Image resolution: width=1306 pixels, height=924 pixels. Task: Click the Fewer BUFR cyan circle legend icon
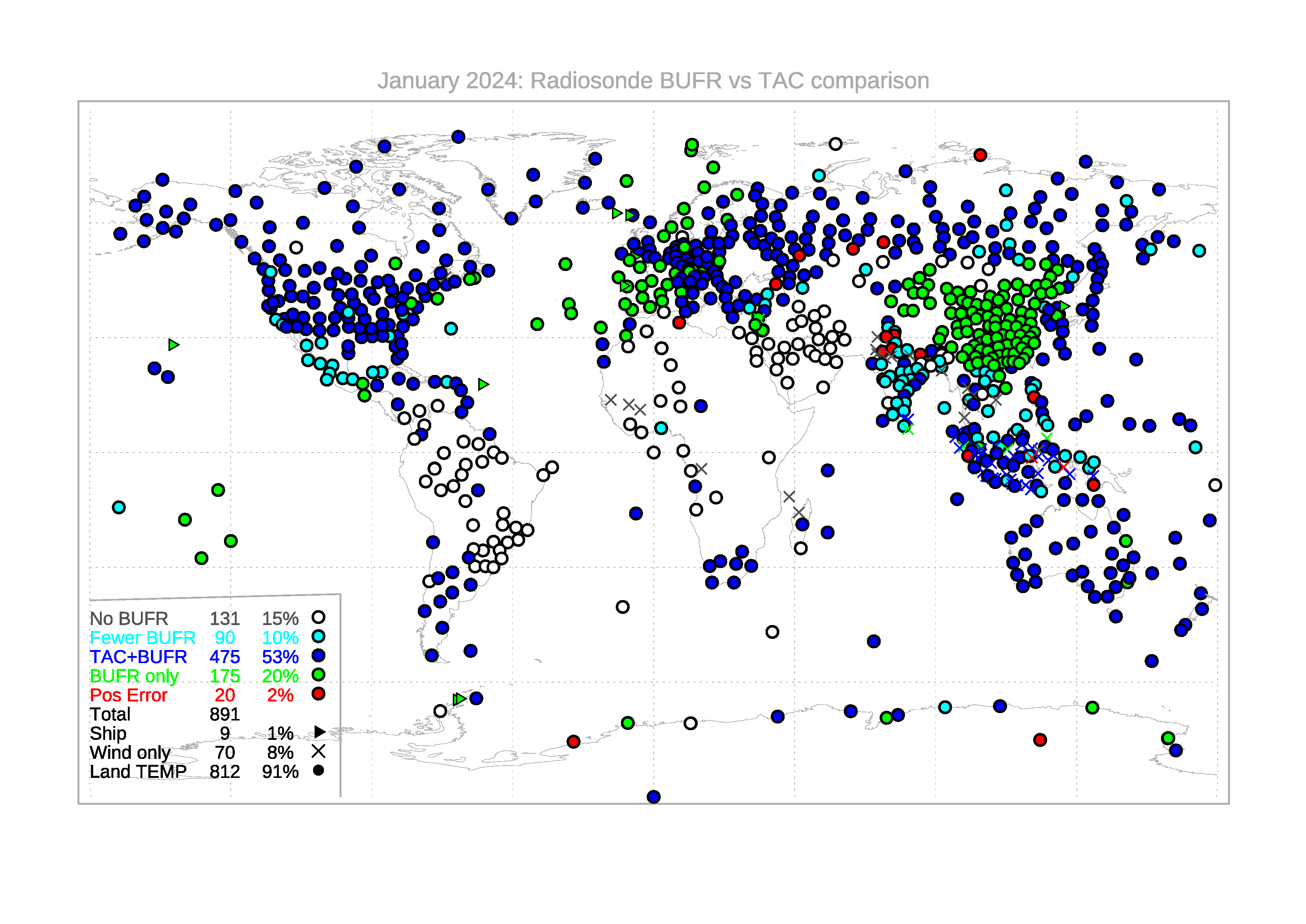(319, 637)
